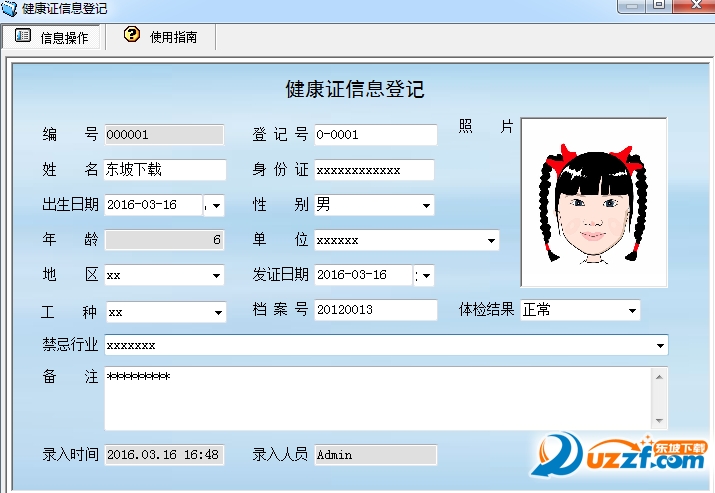Click the 信息操作 list icon
The width and height of the screenshot is (715, 493).
pyautogui.click(x=23, y=35)
